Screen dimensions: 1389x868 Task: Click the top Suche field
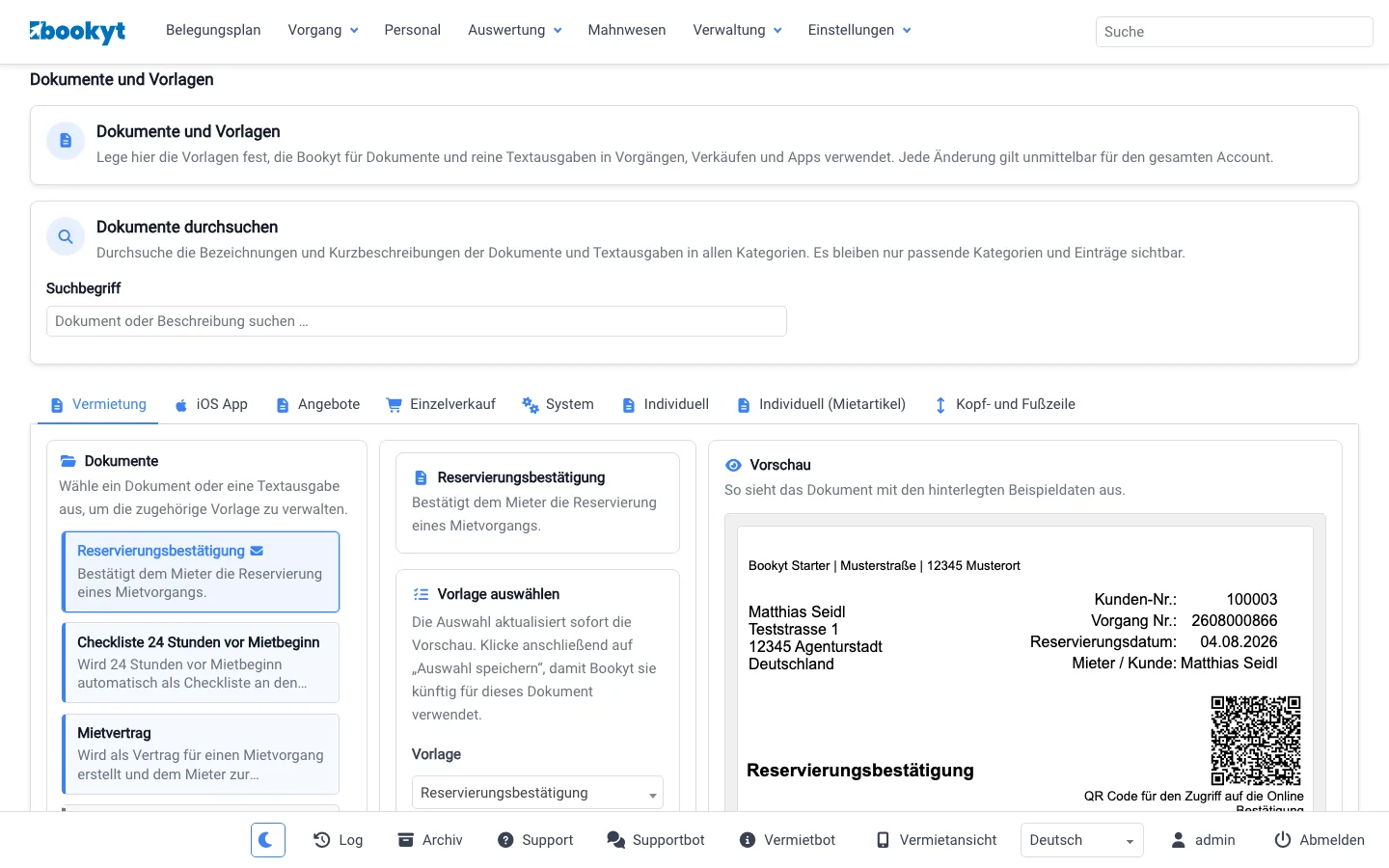pos(1234,32)
